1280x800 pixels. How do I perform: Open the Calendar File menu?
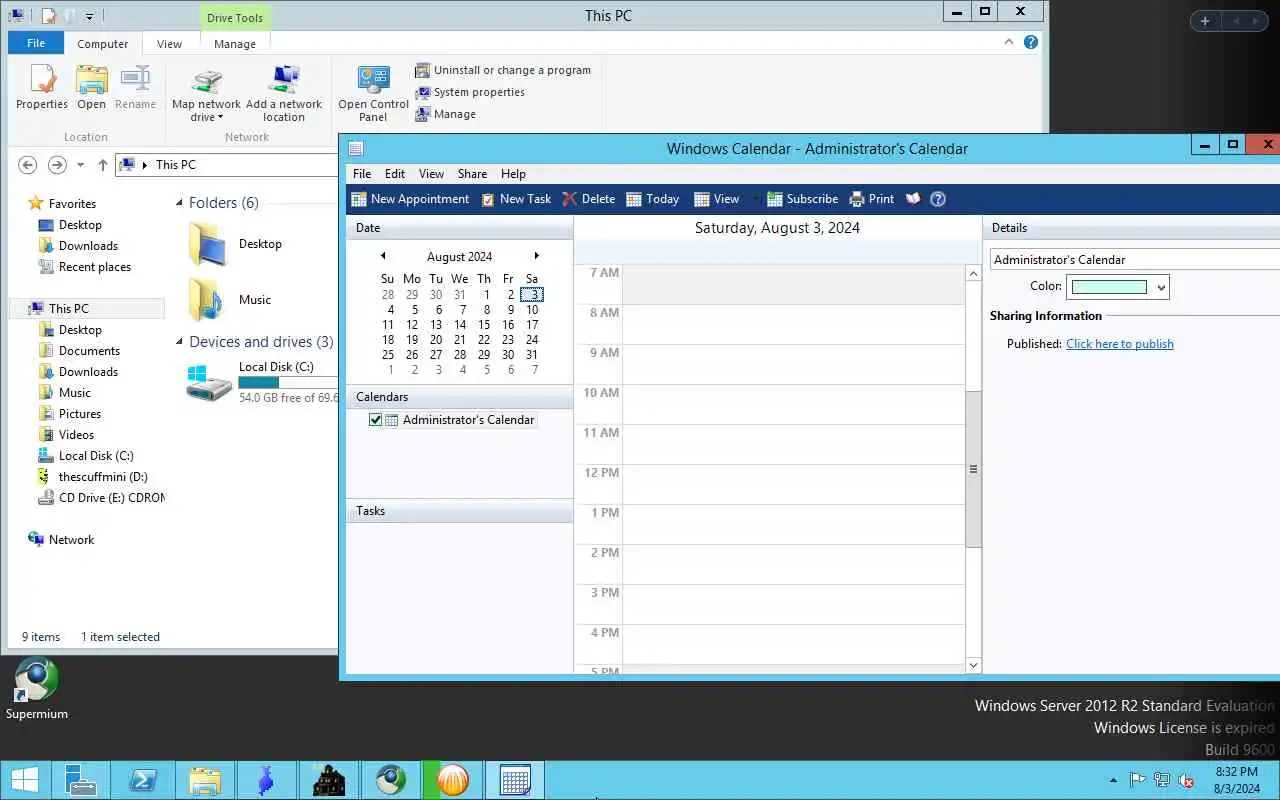click(362, 173)
